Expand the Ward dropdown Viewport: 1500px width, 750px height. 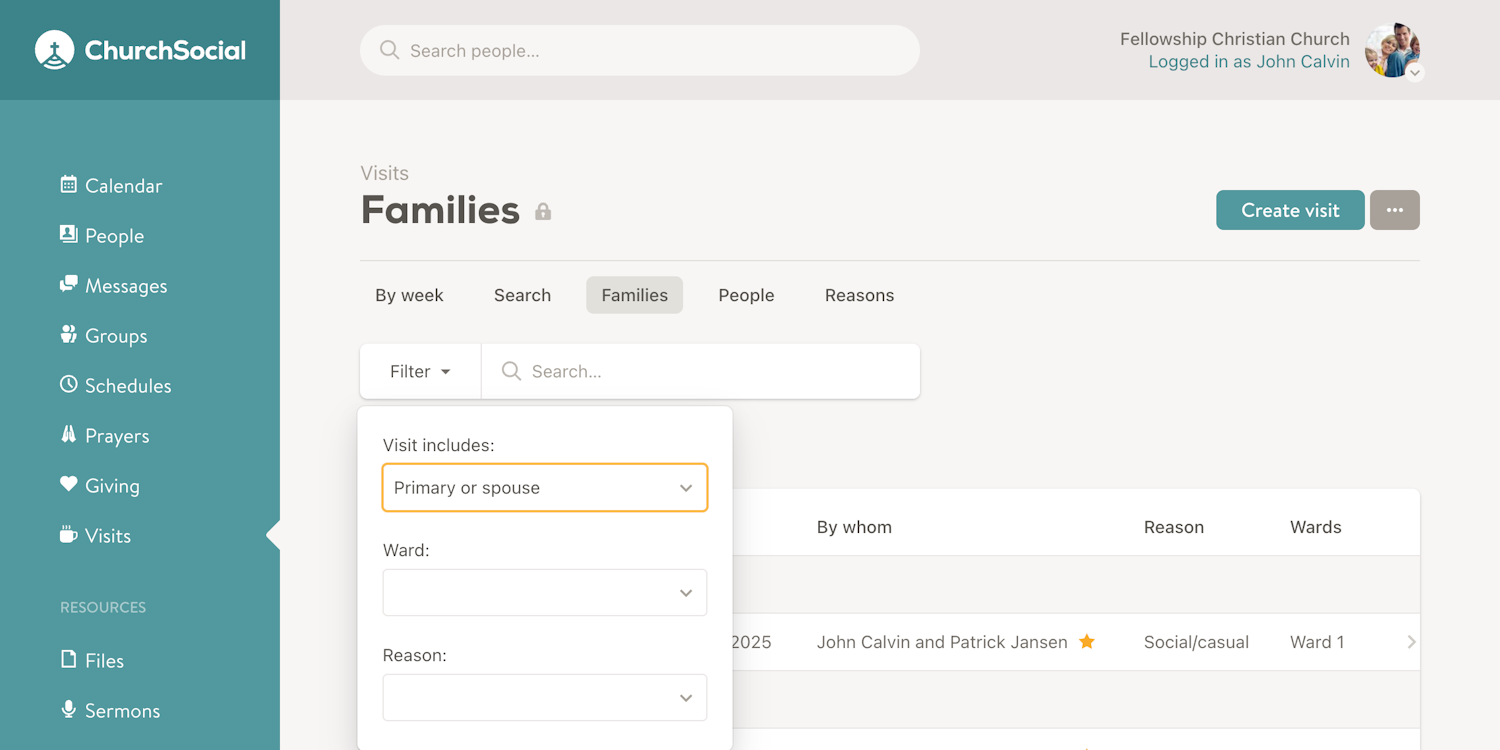click(544, 592)
